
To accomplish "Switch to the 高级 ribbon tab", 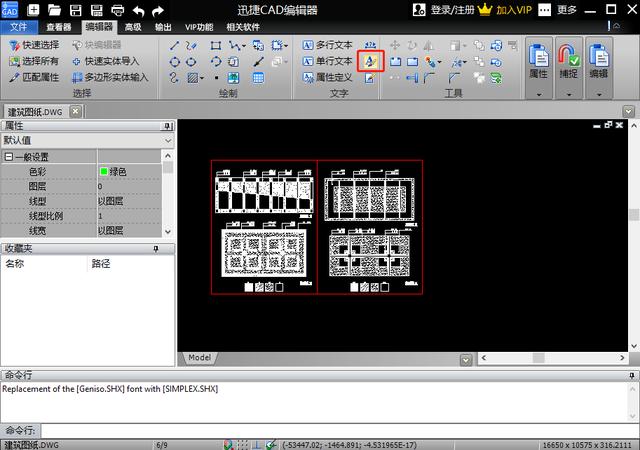I will coord(133,27).
